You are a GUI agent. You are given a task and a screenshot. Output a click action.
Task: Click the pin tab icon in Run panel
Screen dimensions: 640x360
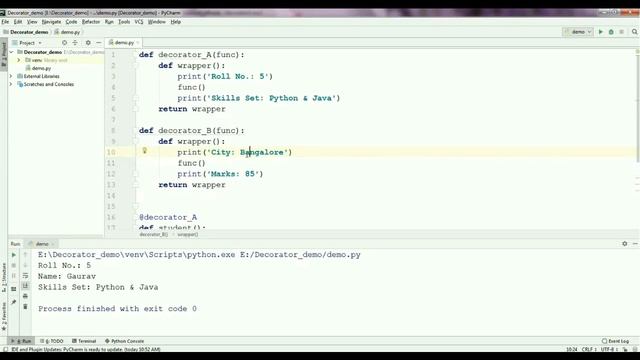point(13,302)
